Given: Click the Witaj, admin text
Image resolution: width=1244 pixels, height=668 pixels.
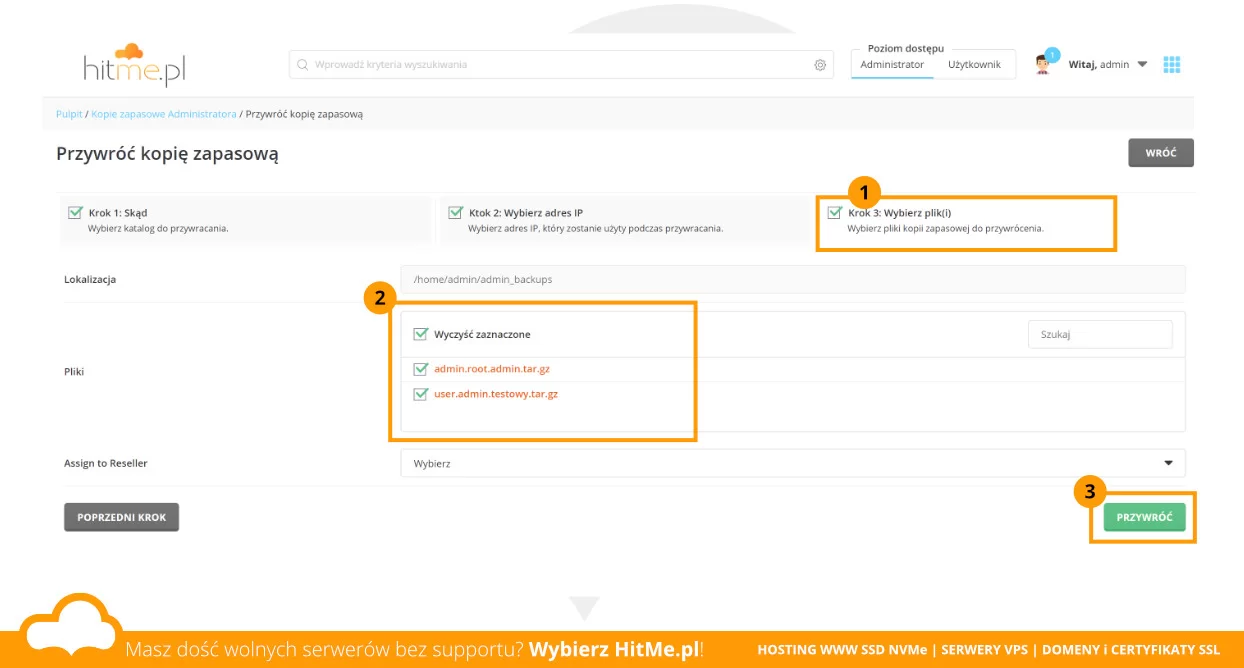Looking at the screenshot, I should (1099, 65).
